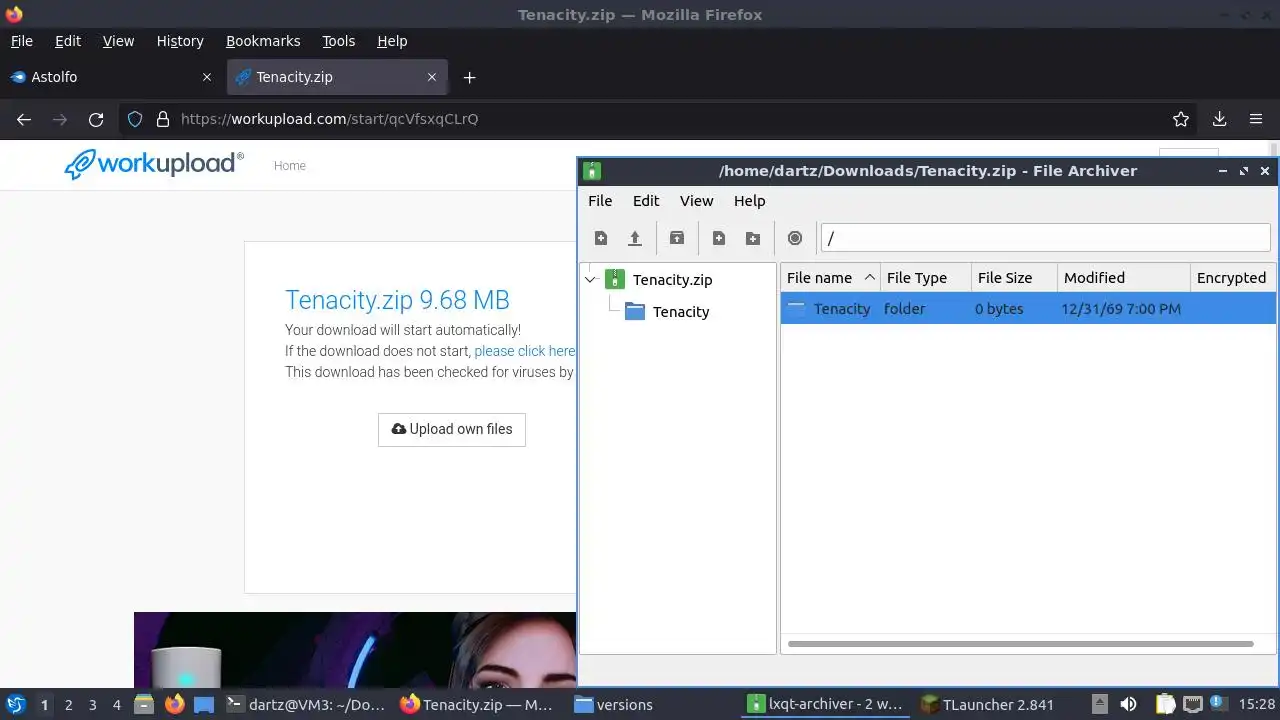Click the Open archive upload-arrow icon
The image size is (1280, 720).
click(634, 238)
